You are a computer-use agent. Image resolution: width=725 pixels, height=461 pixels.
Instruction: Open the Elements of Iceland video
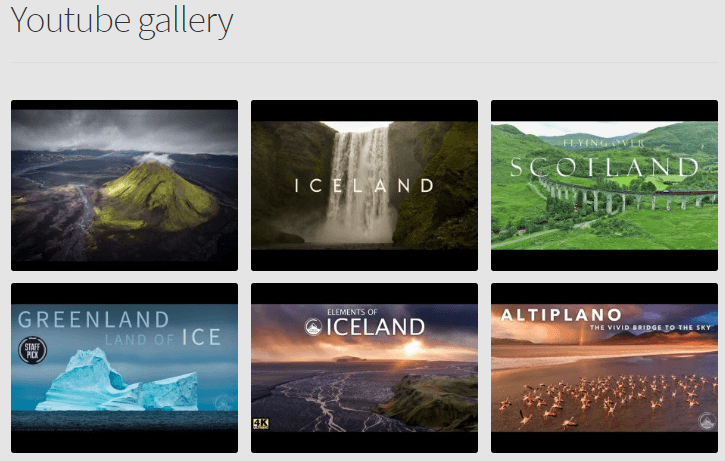tap(364, 368)
